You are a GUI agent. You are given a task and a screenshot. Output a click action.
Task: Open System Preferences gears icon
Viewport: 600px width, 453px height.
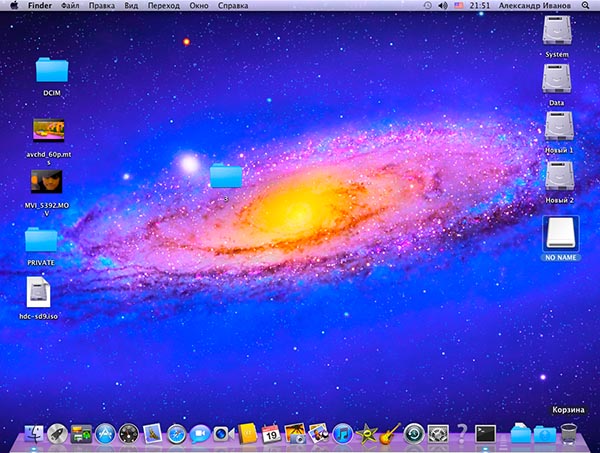[438, 434]
